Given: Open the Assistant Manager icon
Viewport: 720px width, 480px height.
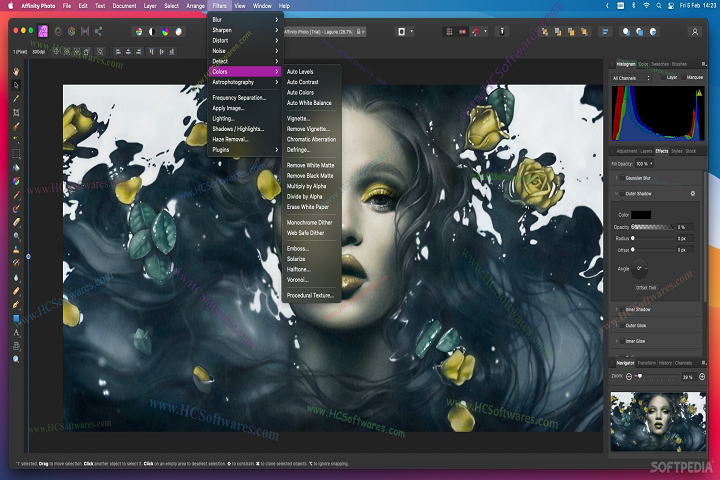Looking at the screenshot, I should [502, 32].
